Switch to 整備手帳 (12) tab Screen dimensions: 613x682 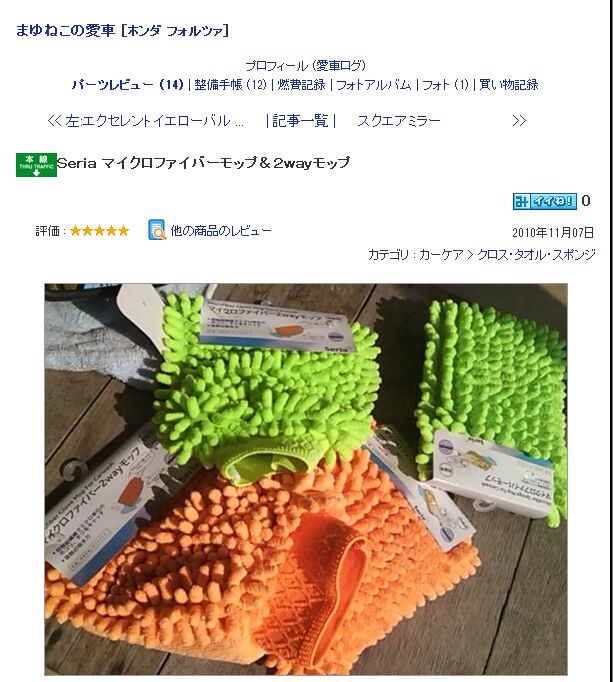pos(231,84)
